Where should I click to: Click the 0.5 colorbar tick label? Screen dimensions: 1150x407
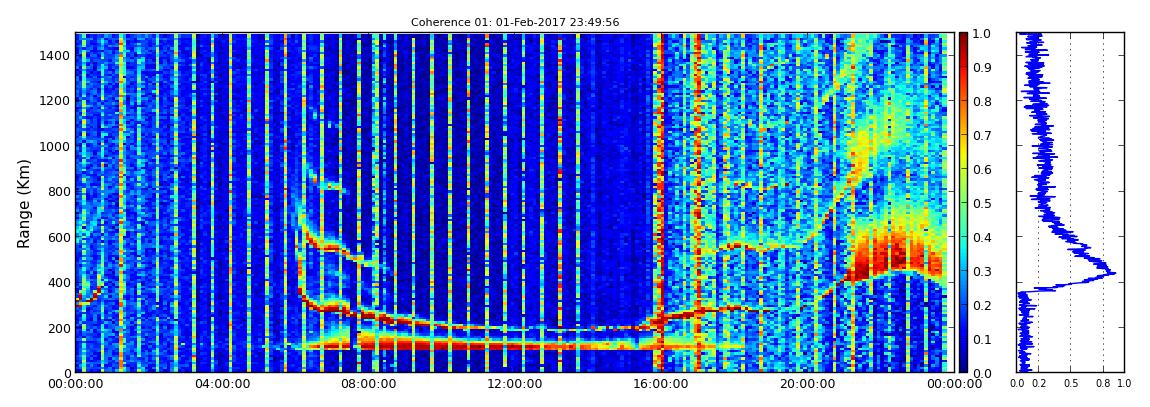click(981, 204)
